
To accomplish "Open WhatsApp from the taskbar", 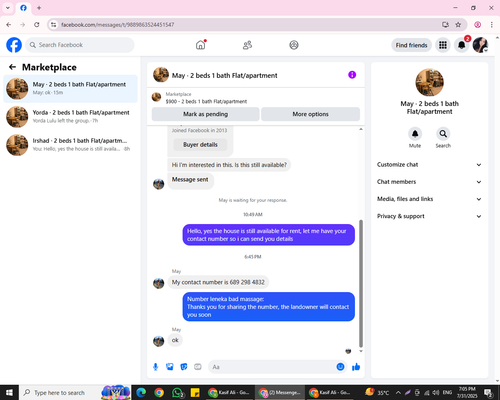I will click(178, 393).
